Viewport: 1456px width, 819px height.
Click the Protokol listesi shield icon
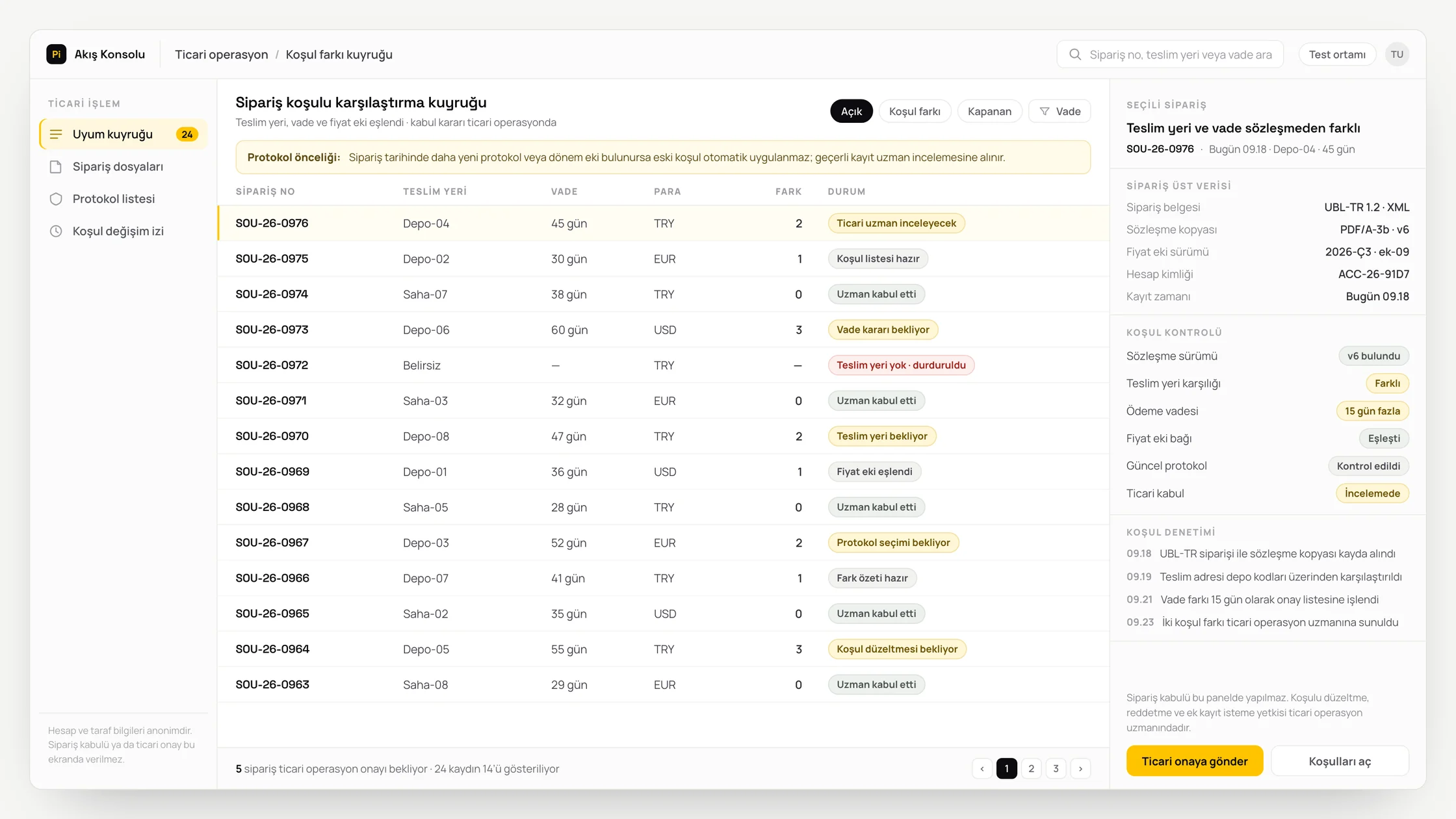tap(56, 199)
